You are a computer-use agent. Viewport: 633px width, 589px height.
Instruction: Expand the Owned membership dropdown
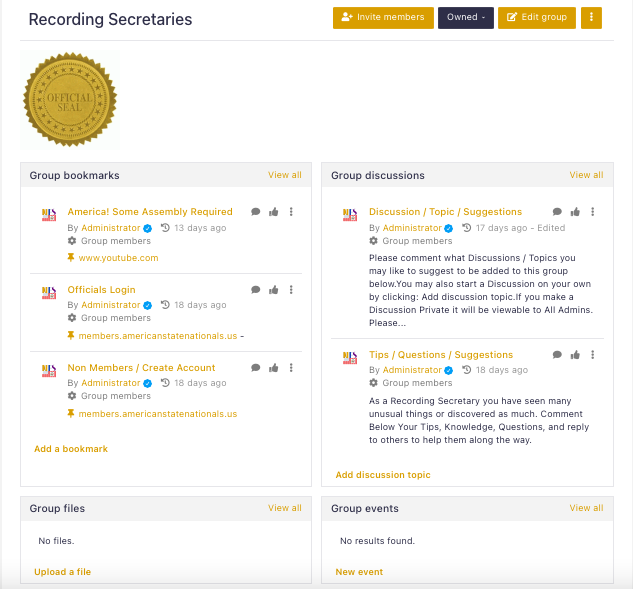point(466,17)
